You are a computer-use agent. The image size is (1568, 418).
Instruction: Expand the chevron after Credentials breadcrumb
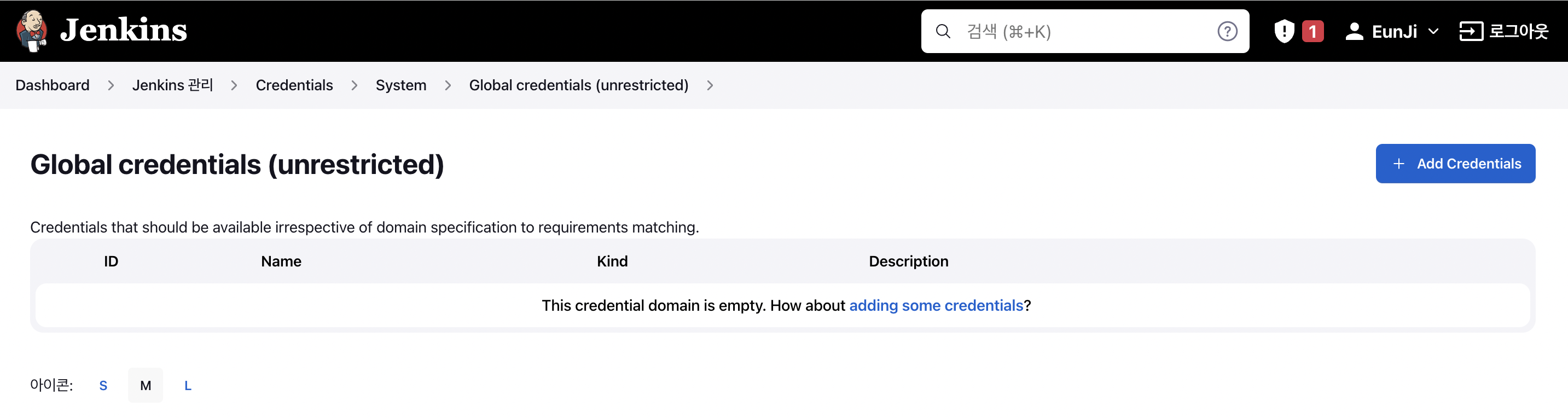click(x=355, y=85)
